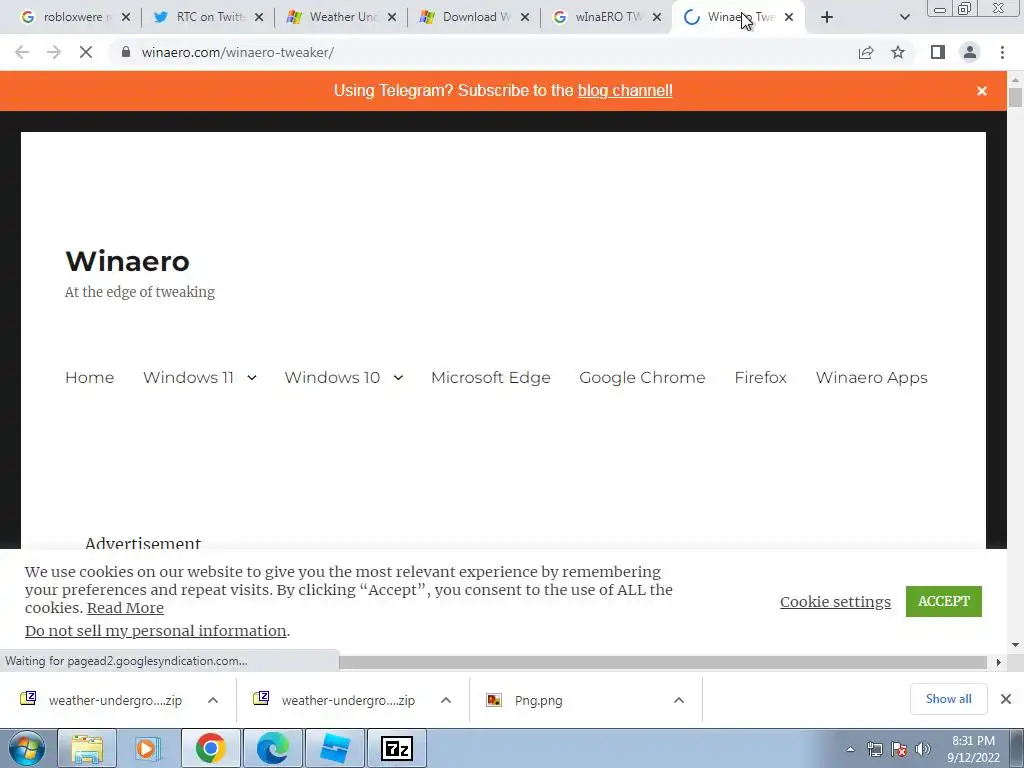The height and width of the screenshot is (768, 1024).
Task: Open the Windows 11 menu item
Action: click(x=188, y=377)
